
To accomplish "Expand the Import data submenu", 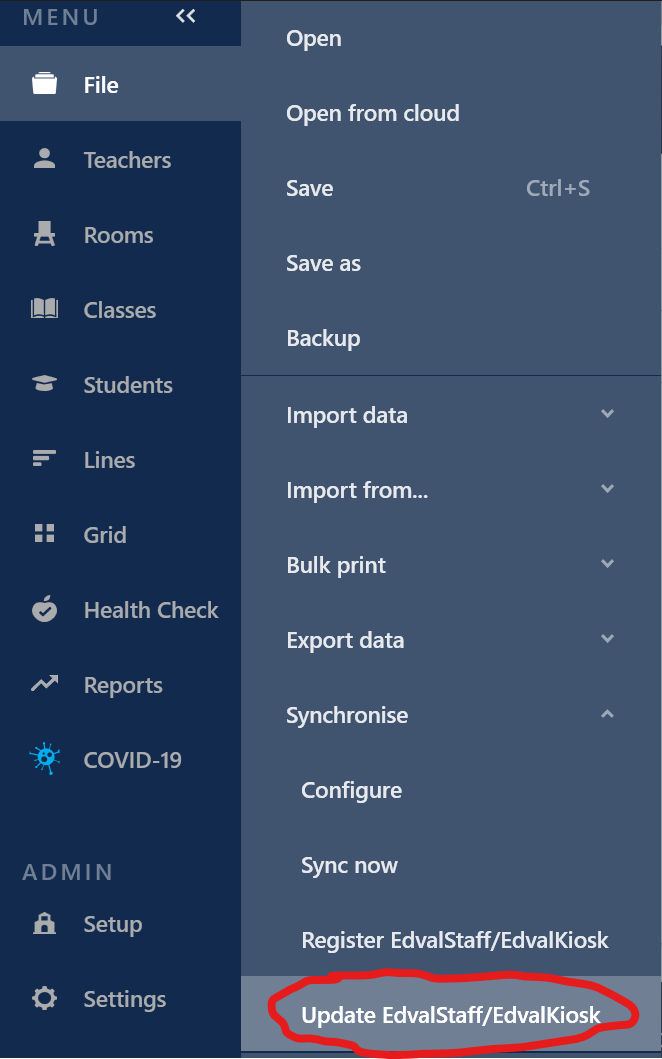I will coord(607,414).
